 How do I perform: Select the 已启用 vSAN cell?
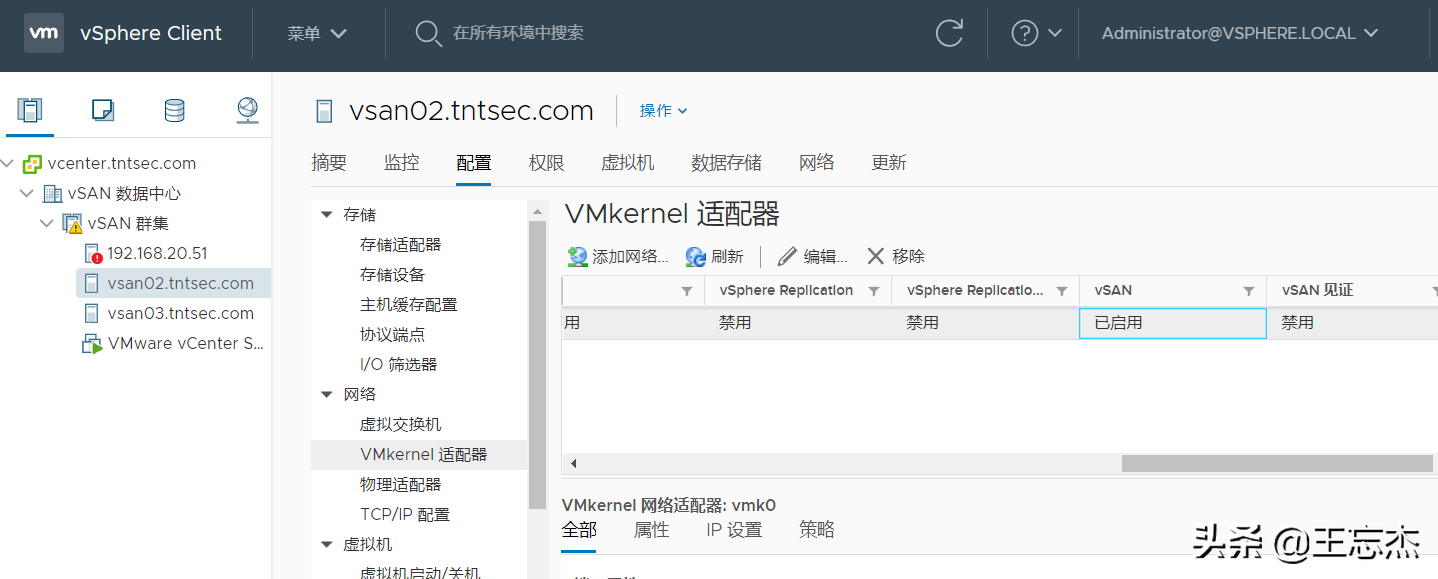1173,323
